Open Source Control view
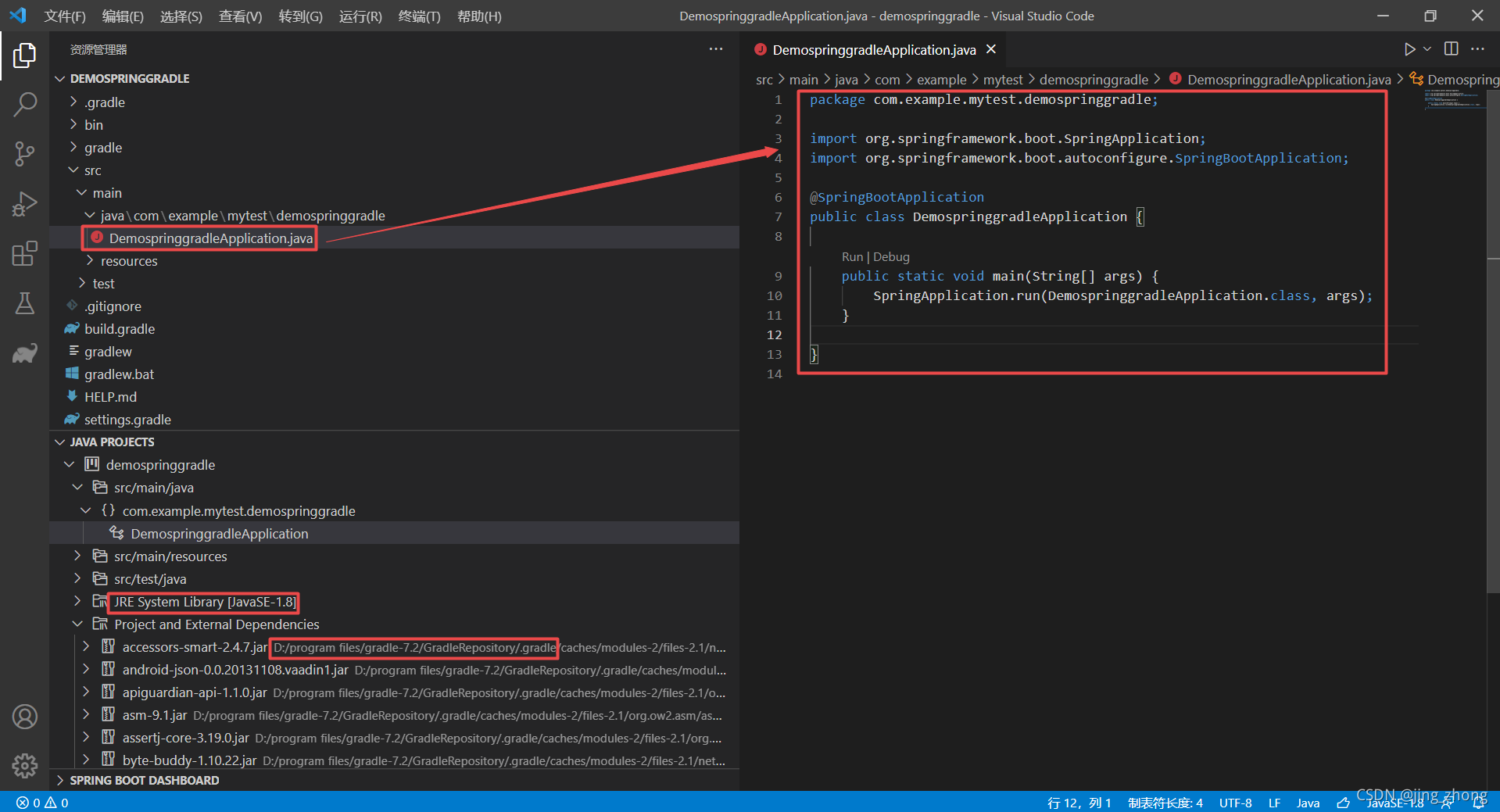This screenshot has height=812, width=1500. (25, 153)
